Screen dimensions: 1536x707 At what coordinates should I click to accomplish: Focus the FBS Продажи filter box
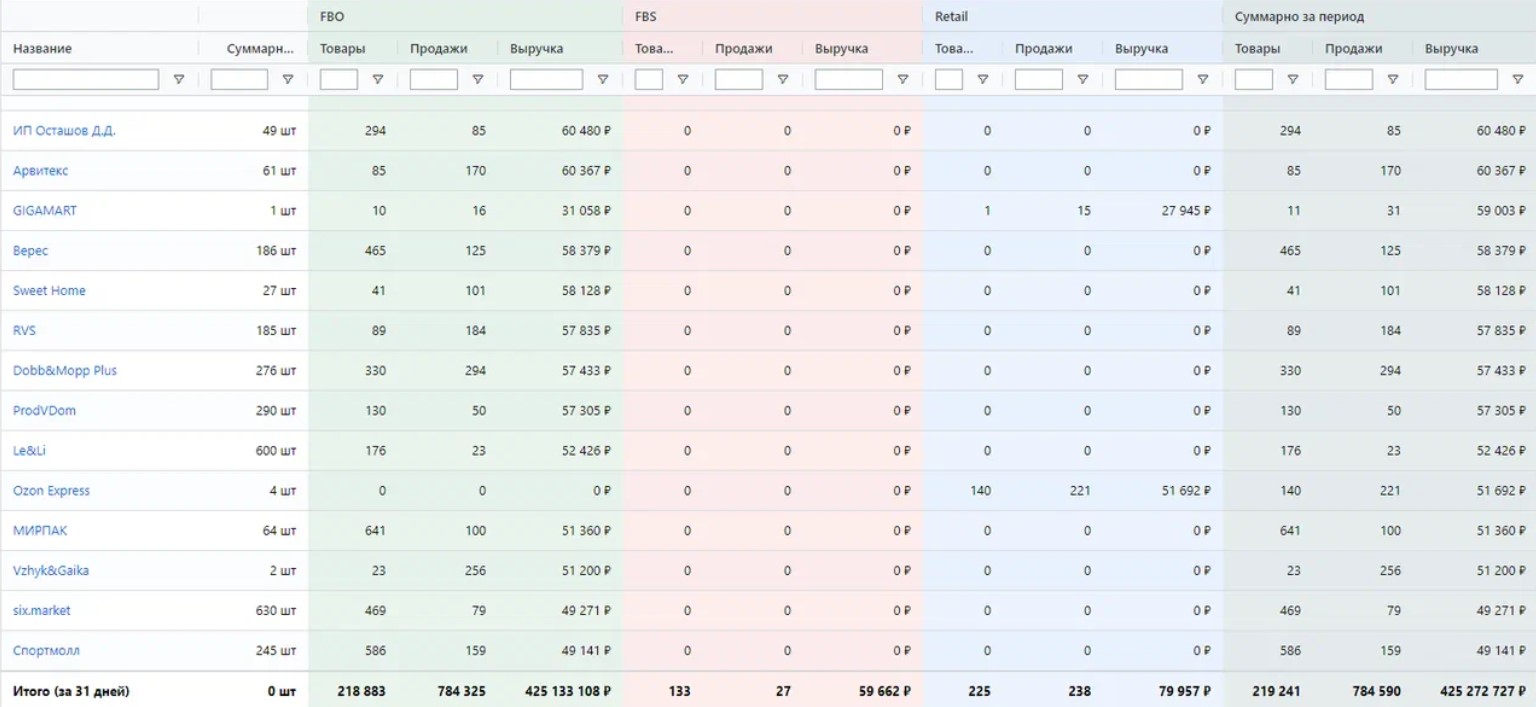point(739,80)
